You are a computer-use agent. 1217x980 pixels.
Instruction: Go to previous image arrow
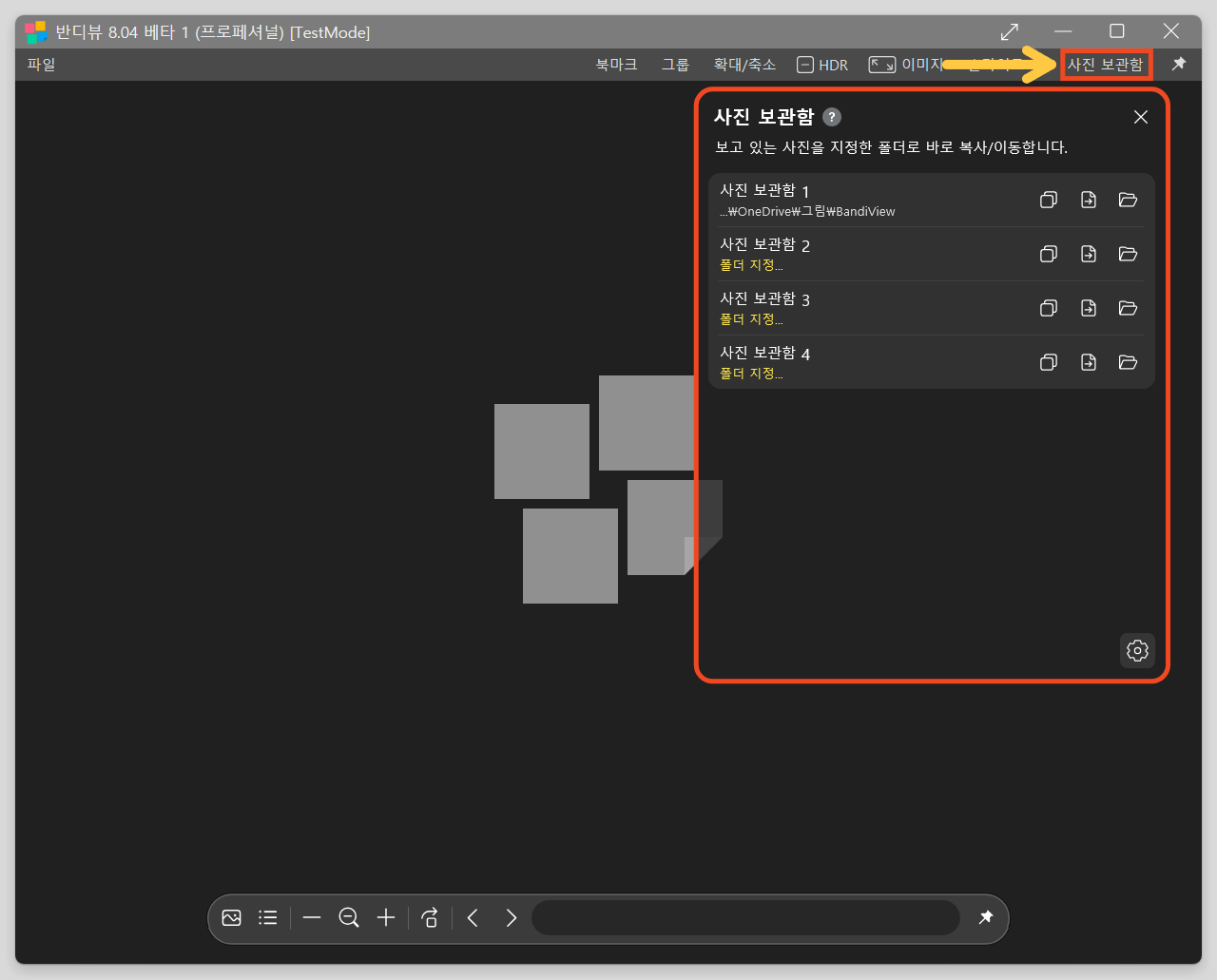pyautogui.click(x=473, y=917)
